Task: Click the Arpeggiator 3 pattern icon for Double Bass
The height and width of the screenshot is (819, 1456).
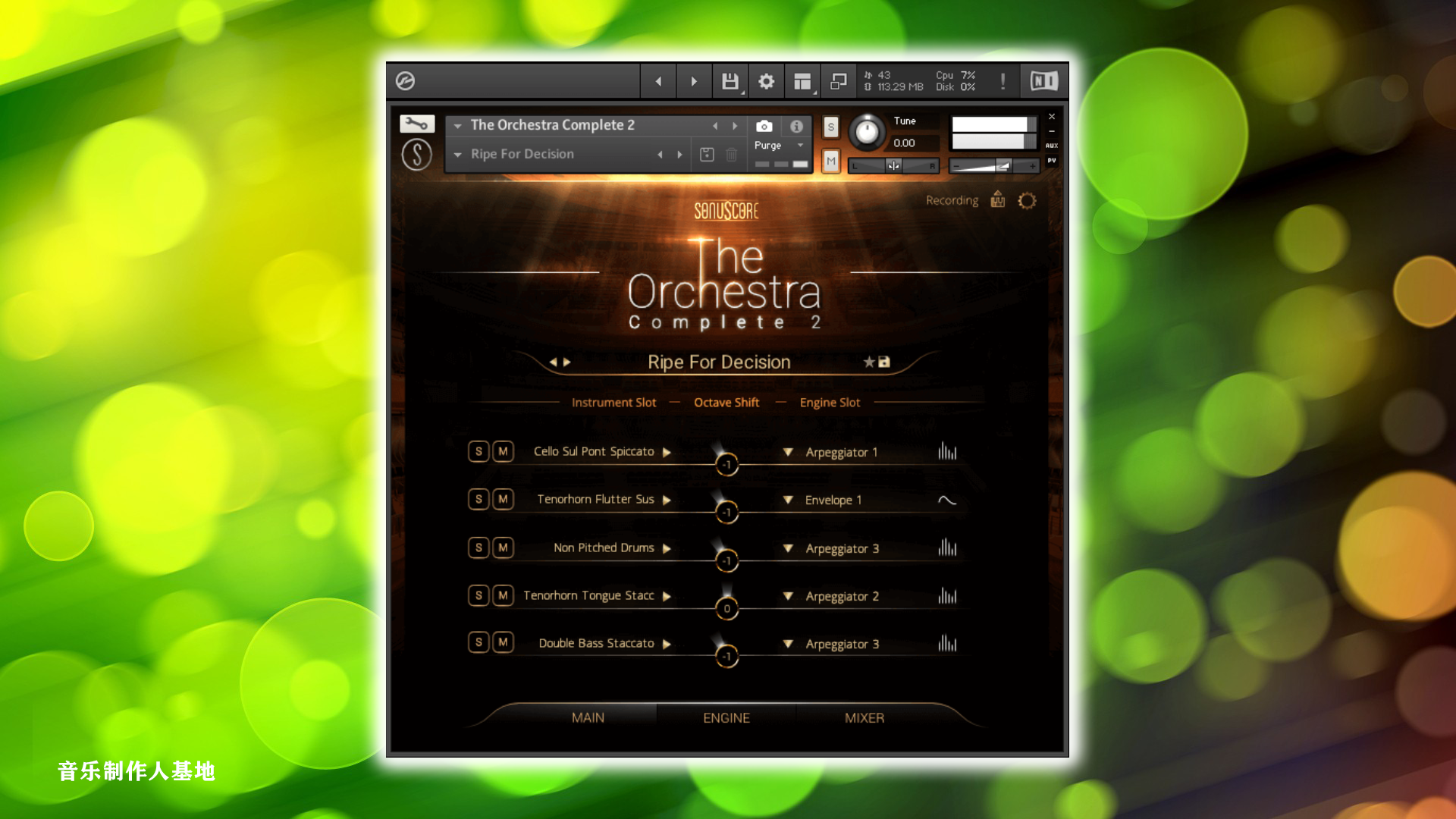Action: [x=947, y=643]
